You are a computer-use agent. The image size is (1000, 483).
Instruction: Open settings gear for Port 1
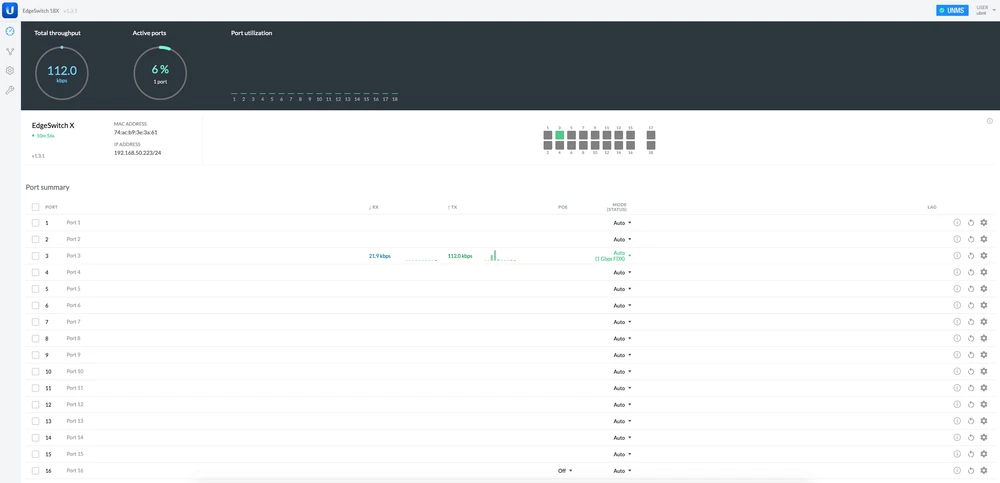click(x=984, y=223)
